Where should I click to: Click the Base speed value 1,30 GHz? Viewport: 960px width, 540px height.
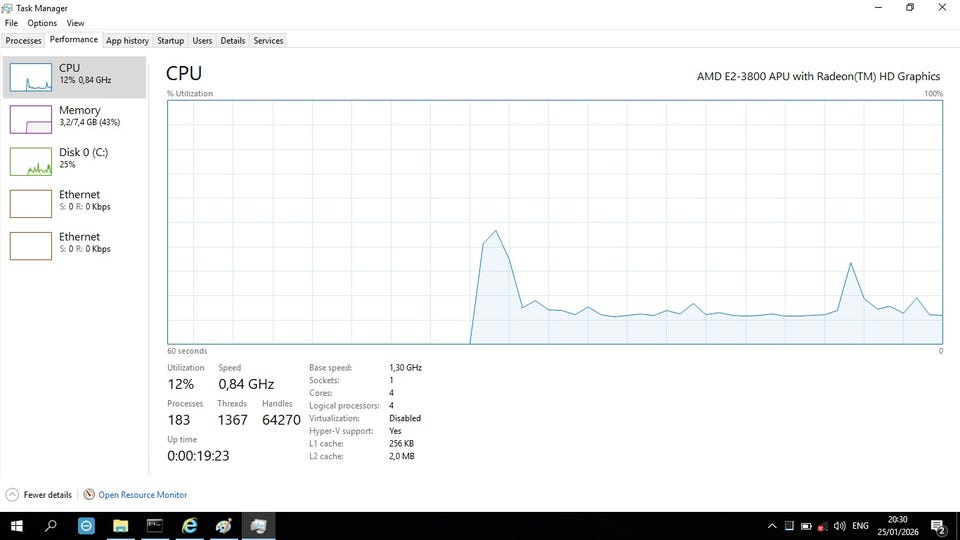click(x=405, y=368)
